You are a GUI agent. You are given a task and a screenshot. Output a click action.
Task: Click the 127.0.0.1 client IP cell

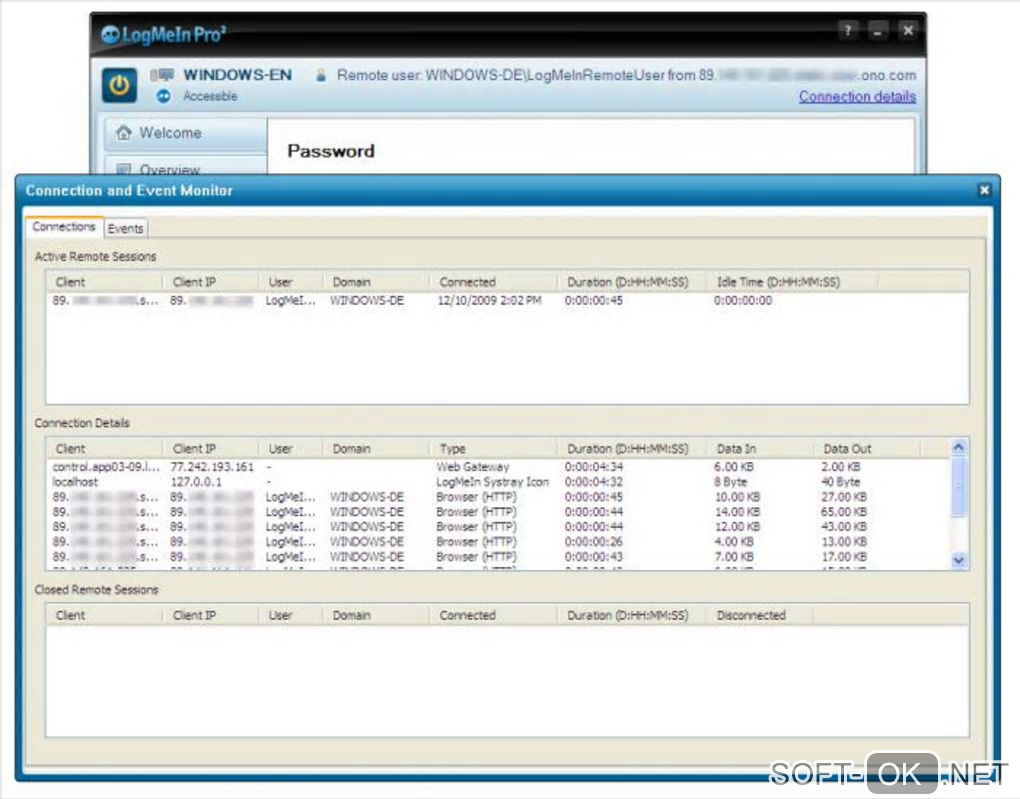[196, 481]
